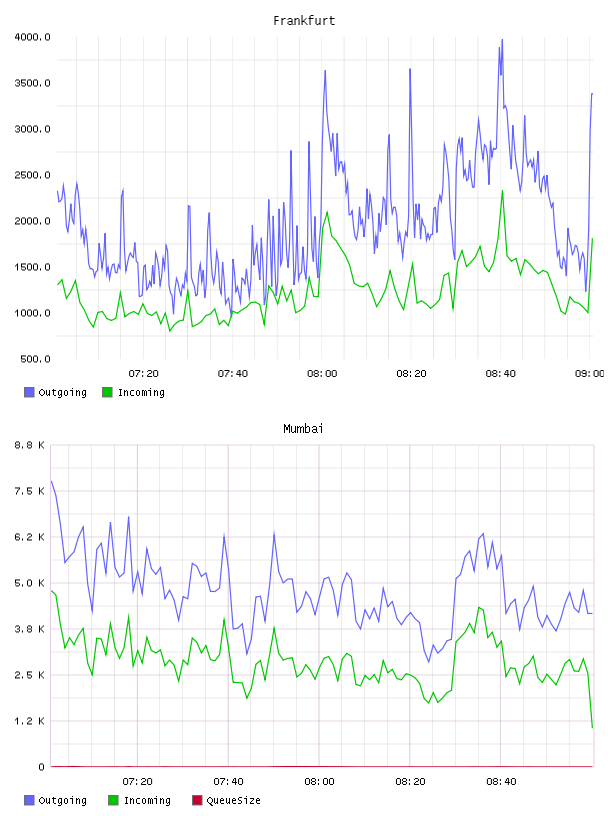This screenshot has width=608, height=816.
Task: Click the blue Outgoing swatch in Mumbai legend
Action: [x=29, y=800]
